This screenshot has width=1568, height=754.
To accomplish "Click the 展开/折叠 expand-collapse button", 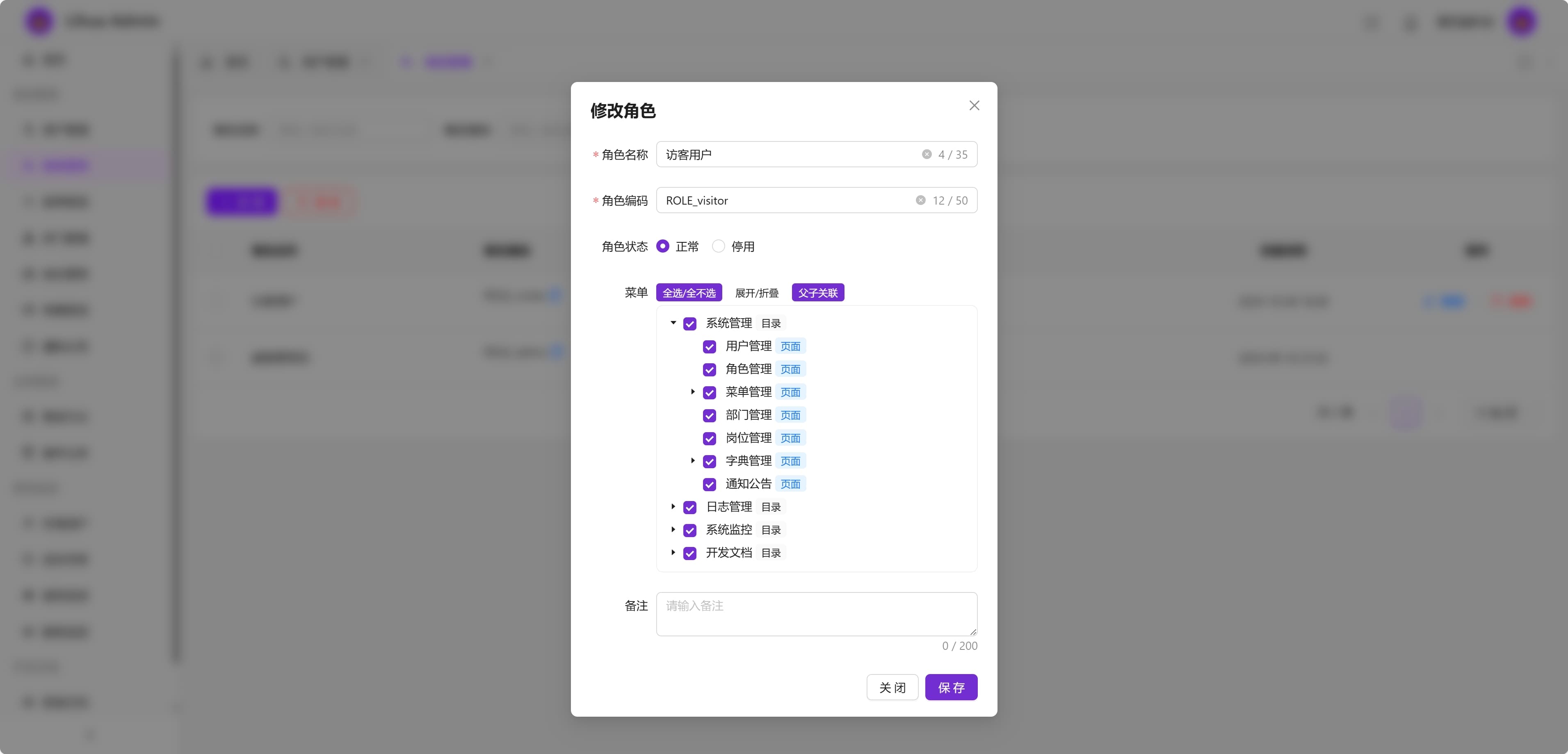I will (757, 292).
